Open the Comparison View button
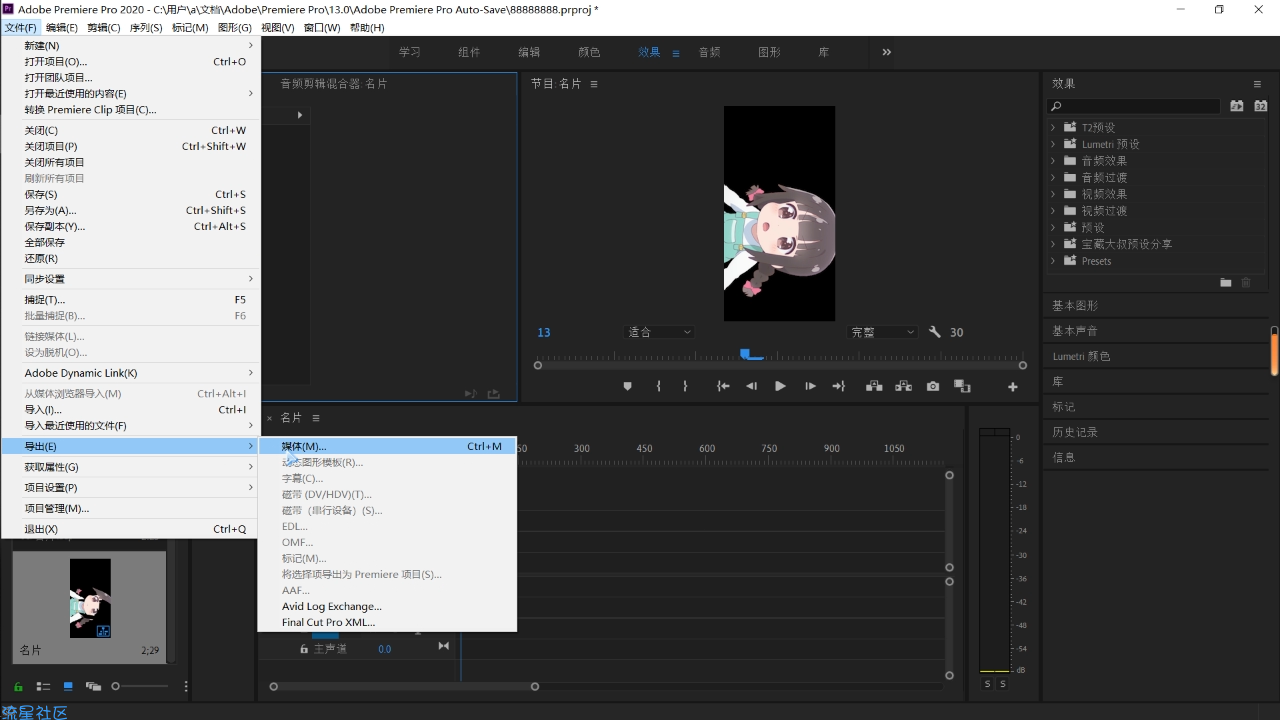Screen dimensions: 1280x720 pyautogui.click(x=962, y=386)
